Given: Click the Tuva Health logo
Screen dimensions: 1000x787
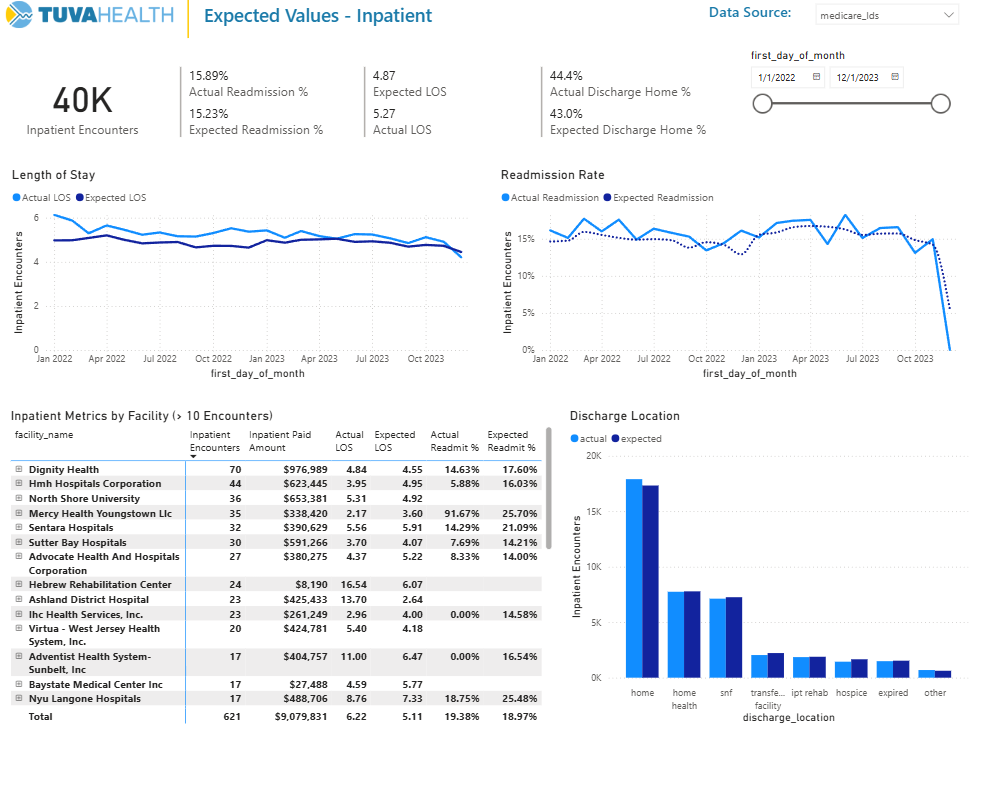Looking at the screenshot, I should (x=90, y=16).
